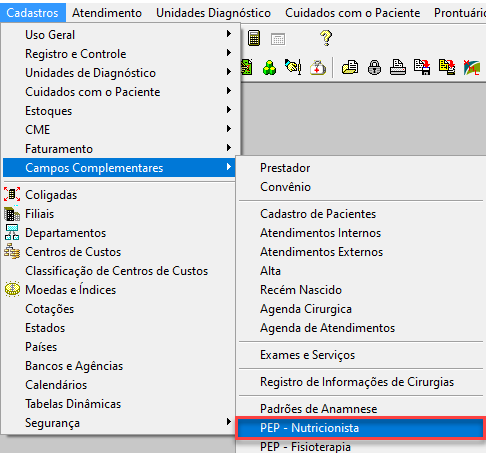Click the green sheet icon beside cubes
The width and height of the screenshot is (486, 453).
(x=247, y=67)
